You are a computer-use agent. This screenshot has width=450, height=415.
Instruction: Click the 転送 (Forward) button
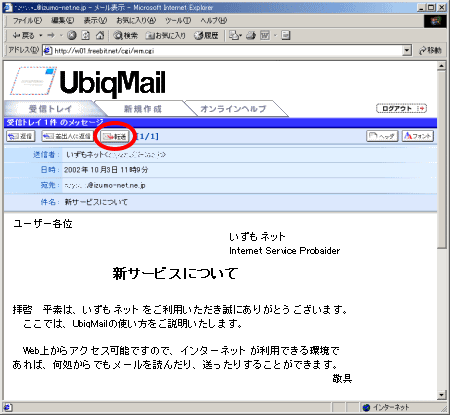115,136
